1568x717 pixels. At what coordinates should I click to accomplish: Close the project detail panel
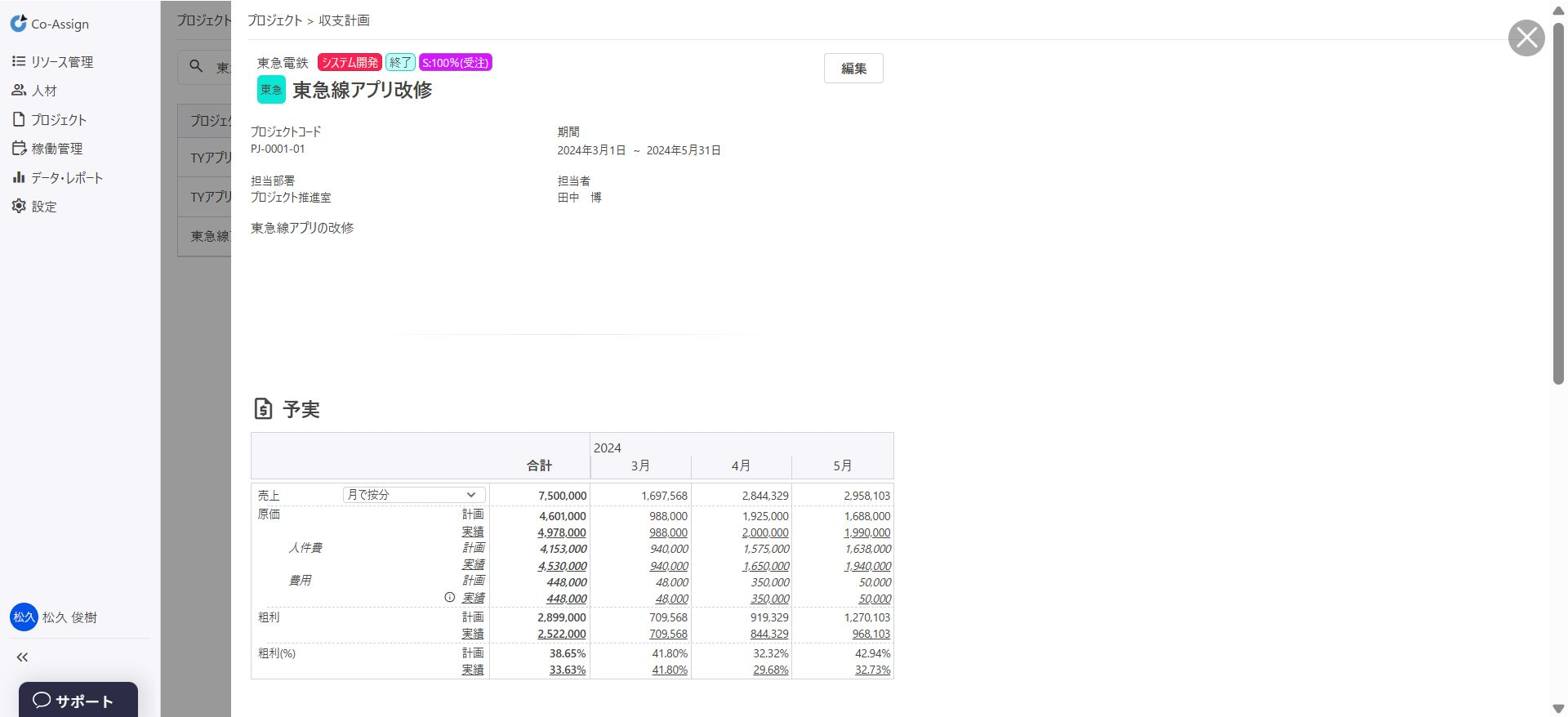pos(1526,38)
